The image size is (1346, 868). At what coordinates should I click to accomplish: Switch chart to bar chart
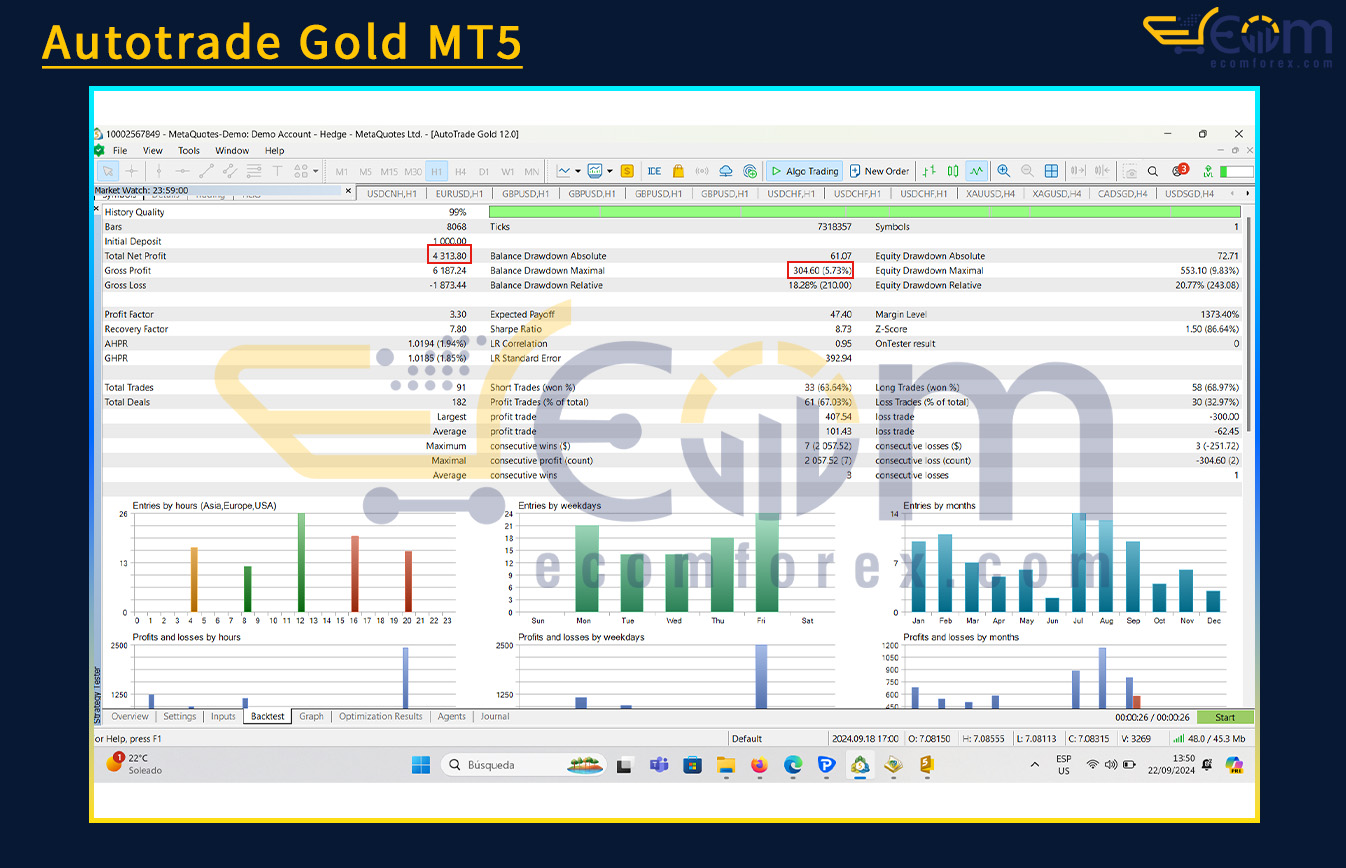click(x=929, y=171)
